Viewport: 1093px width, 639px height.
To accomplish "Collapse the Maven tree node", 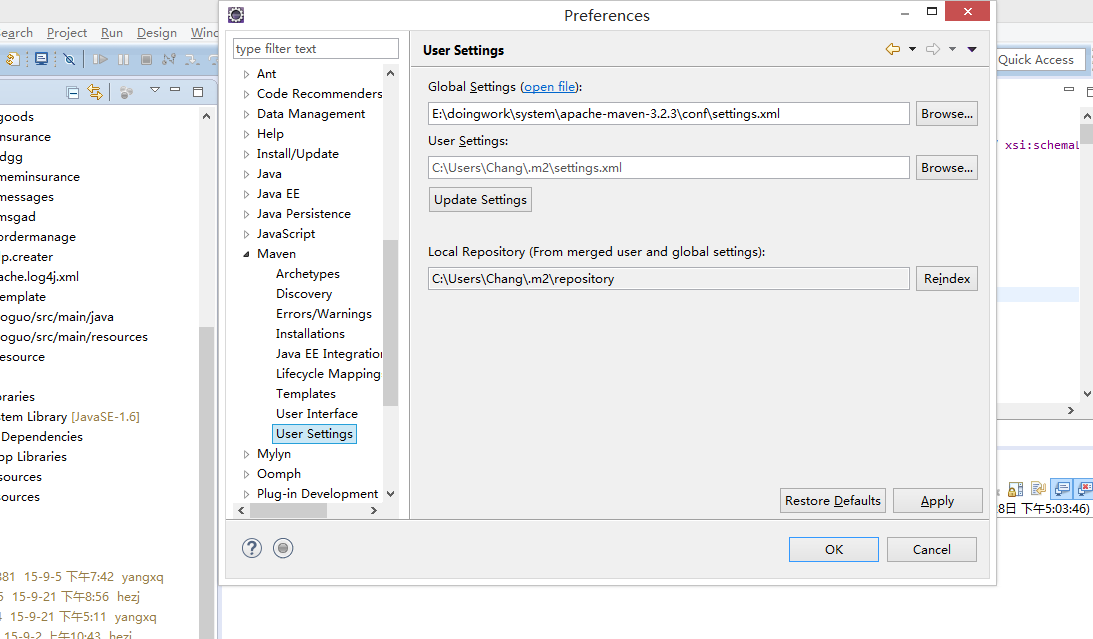I will (247, 254).
